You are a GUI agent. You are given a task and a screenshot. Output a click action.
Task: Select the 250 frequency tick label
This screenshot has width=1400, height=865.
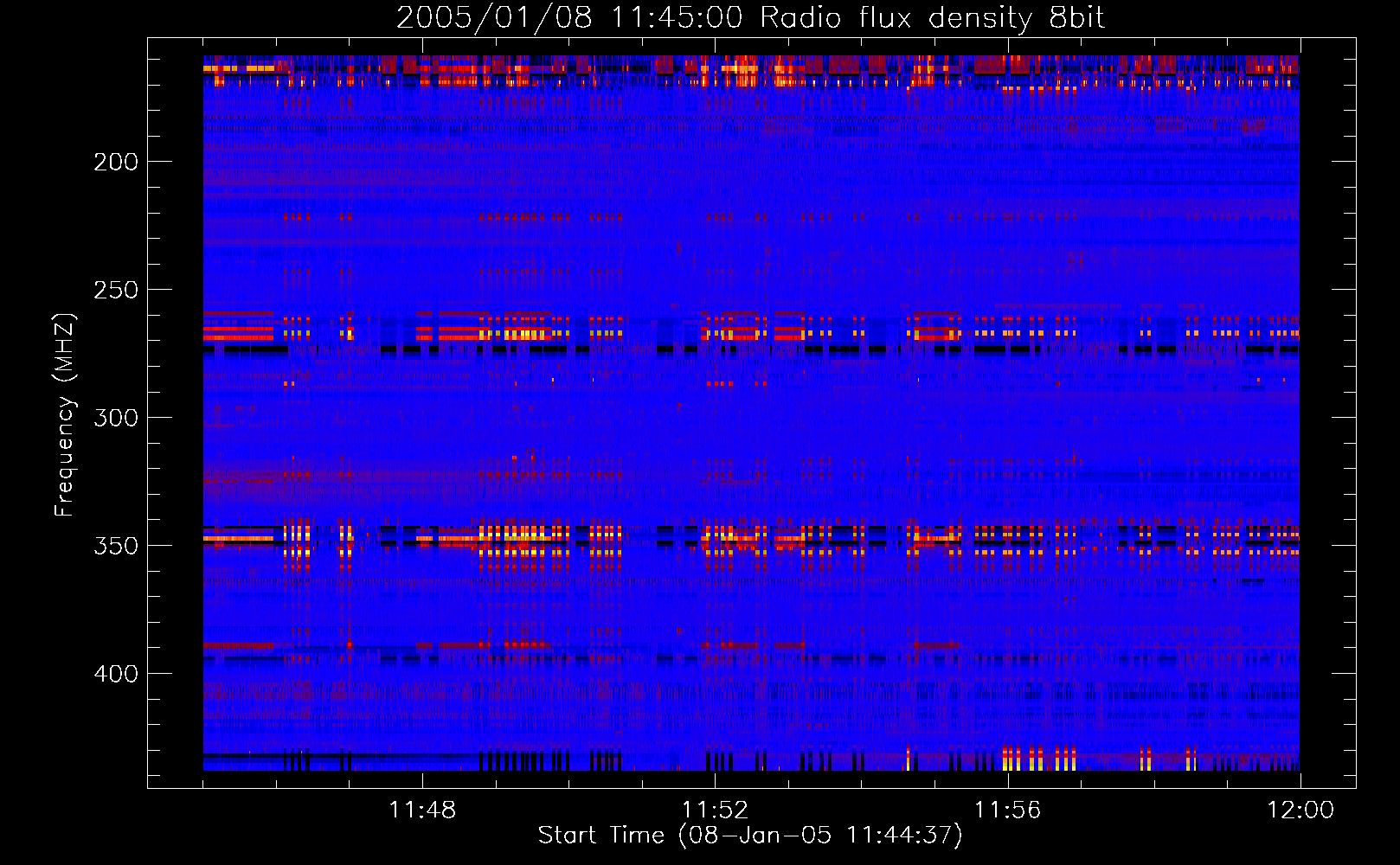[x=116, y=290]
